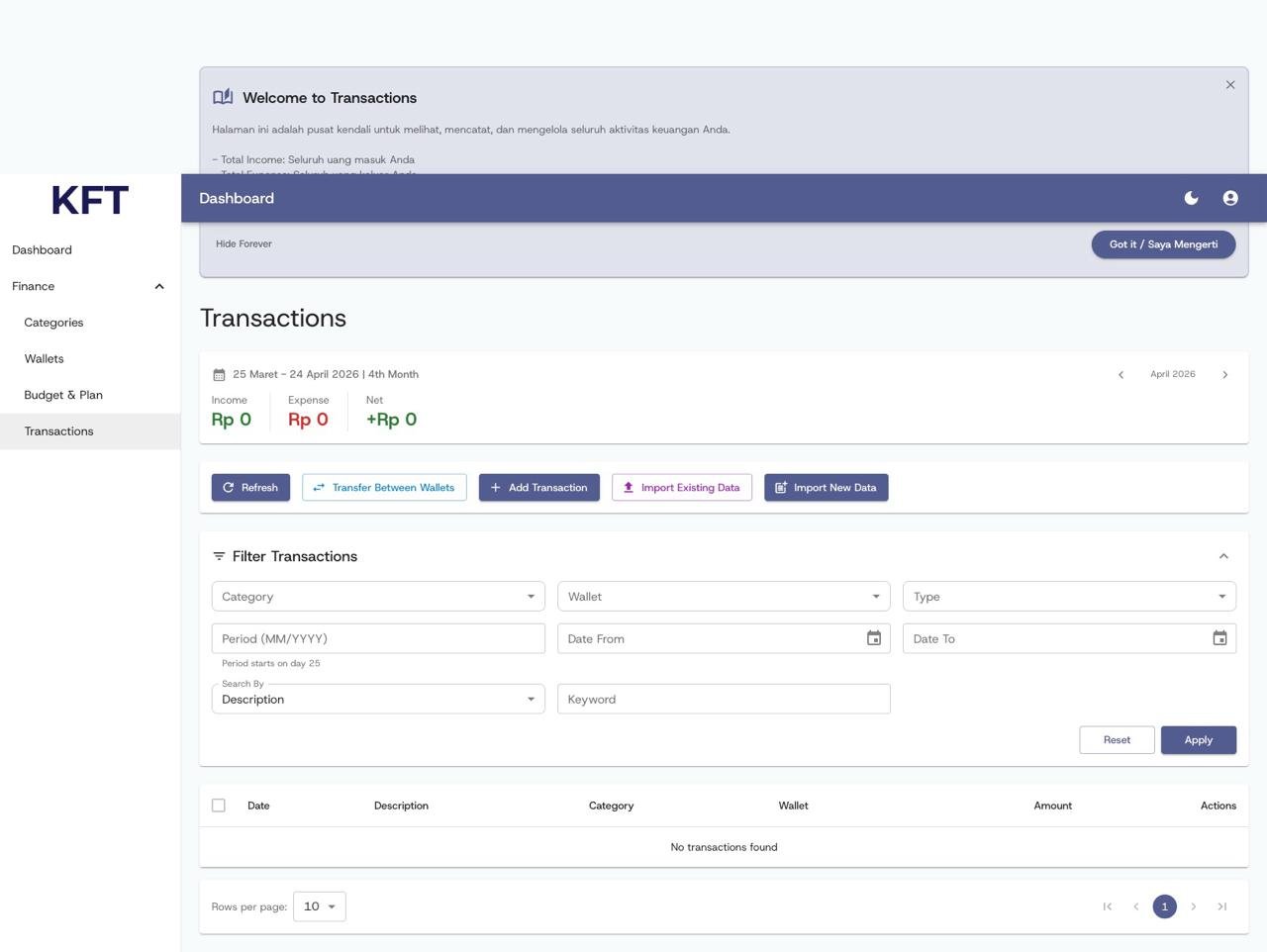
Task: Collapse the Finance section in the sidebar
Action: click(159, 286)
